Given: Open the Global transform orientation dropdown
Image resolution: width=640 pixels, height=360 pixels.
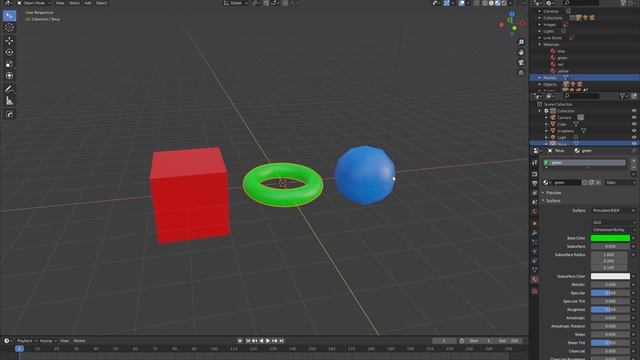Looking at the screenshot, I should coord(236,3).
